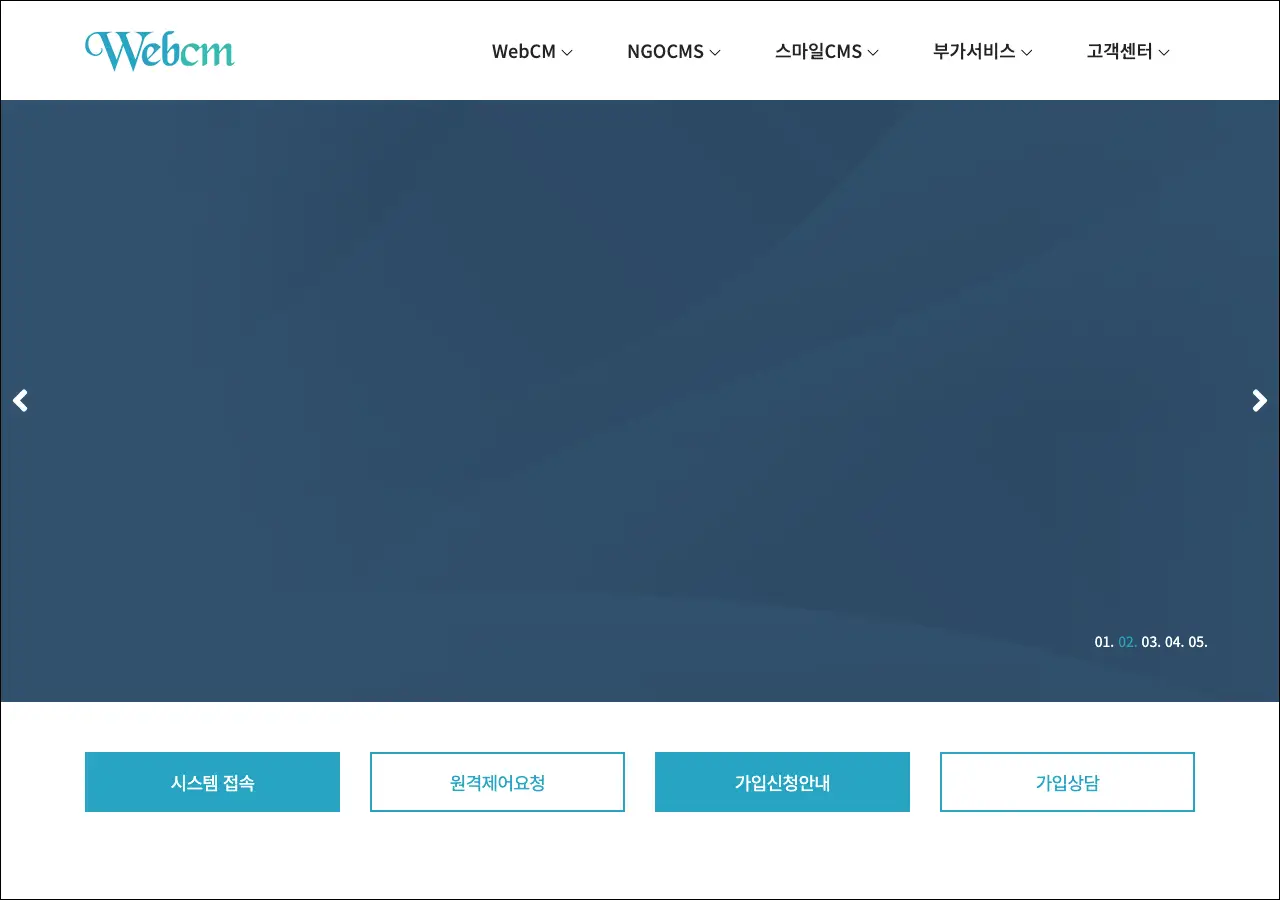Click the chevron arrow beside WebCM
The width and height of the screenshot is (1280, 900).
[x=567, y=53]
